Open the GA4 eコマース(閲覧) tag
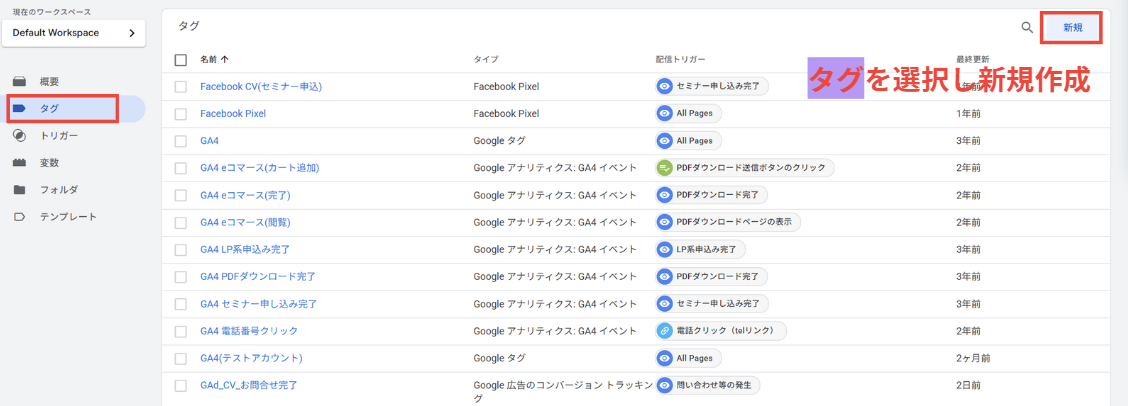 point(245,222)
